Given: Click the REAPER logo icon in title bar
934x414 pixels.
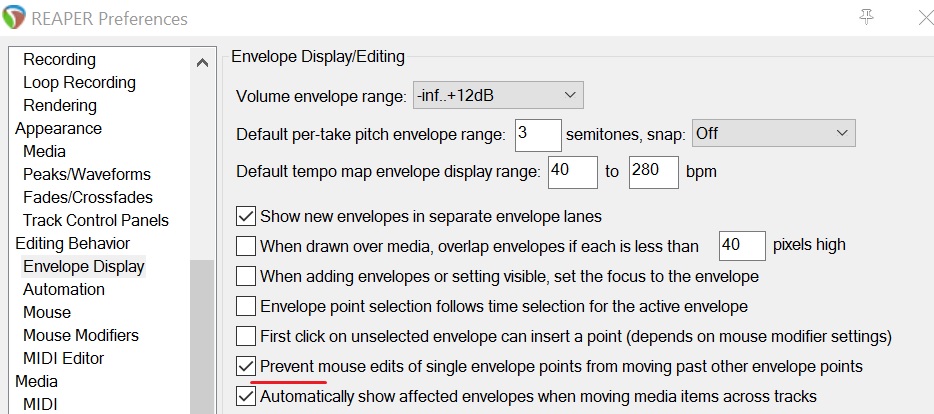Looking at the screenshot, I should (17, 19).
